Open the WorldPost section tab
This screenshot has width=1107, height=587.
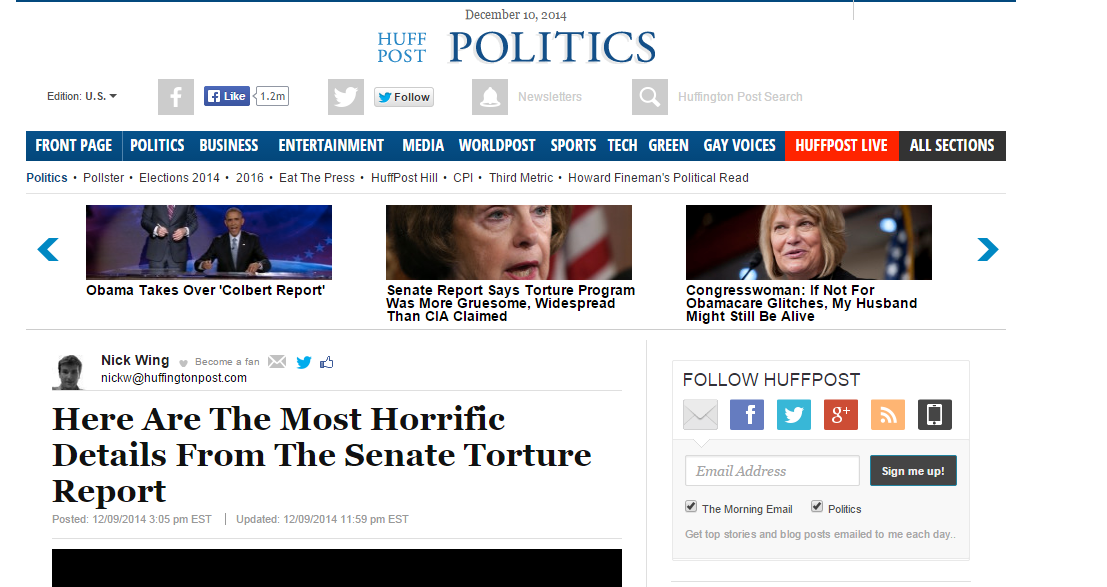tap(497, 146)
